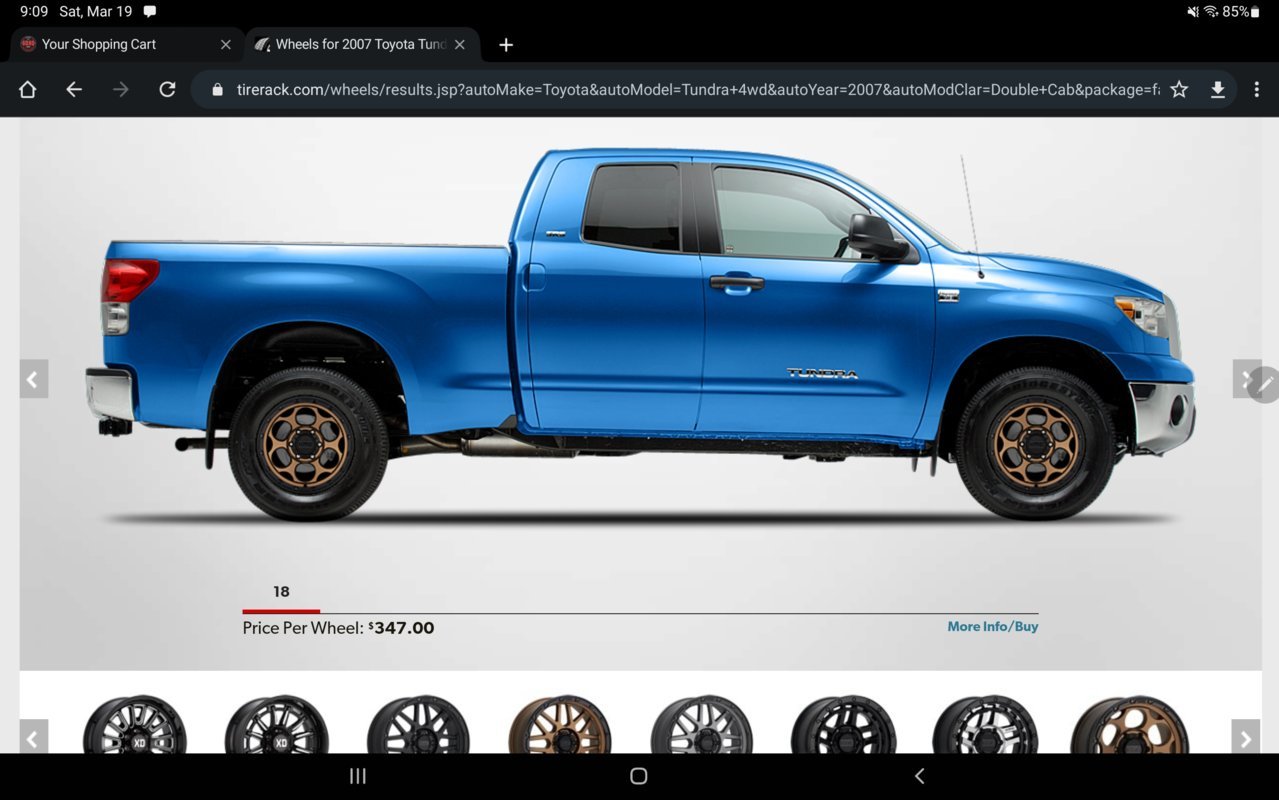Choose the second XD black wheel thumbnail
This screenshot has width=1279, height=800.
click(276, 725)
